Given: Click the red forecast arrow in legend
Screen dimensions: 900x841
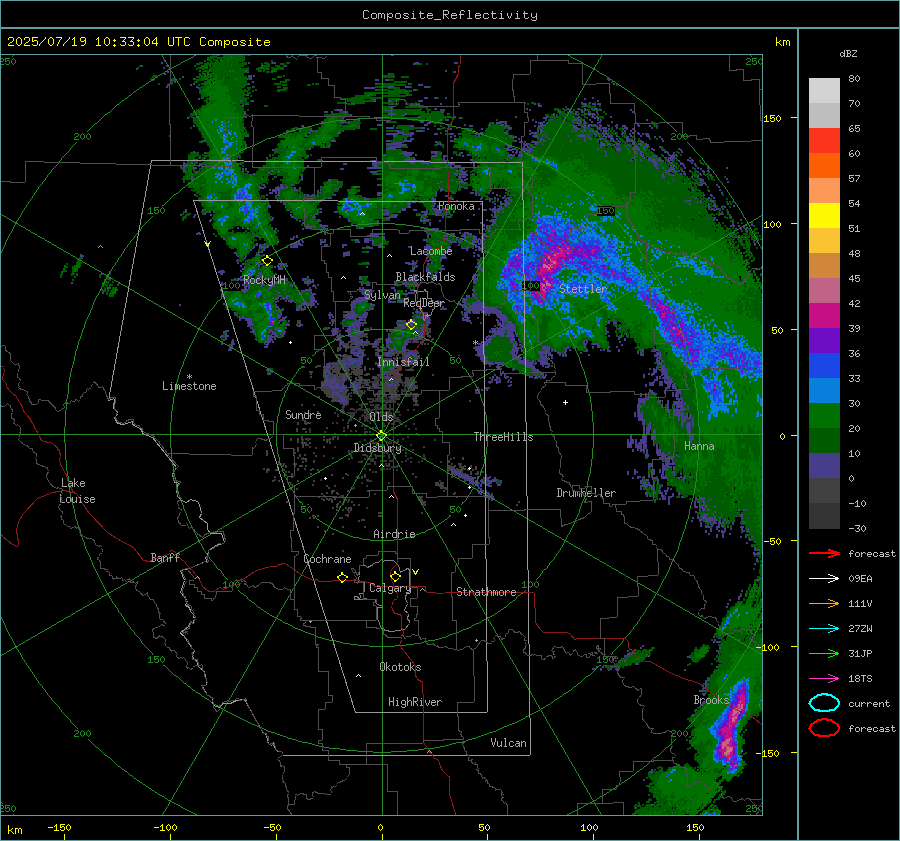Looking at the screenshot, I should 824,553.
